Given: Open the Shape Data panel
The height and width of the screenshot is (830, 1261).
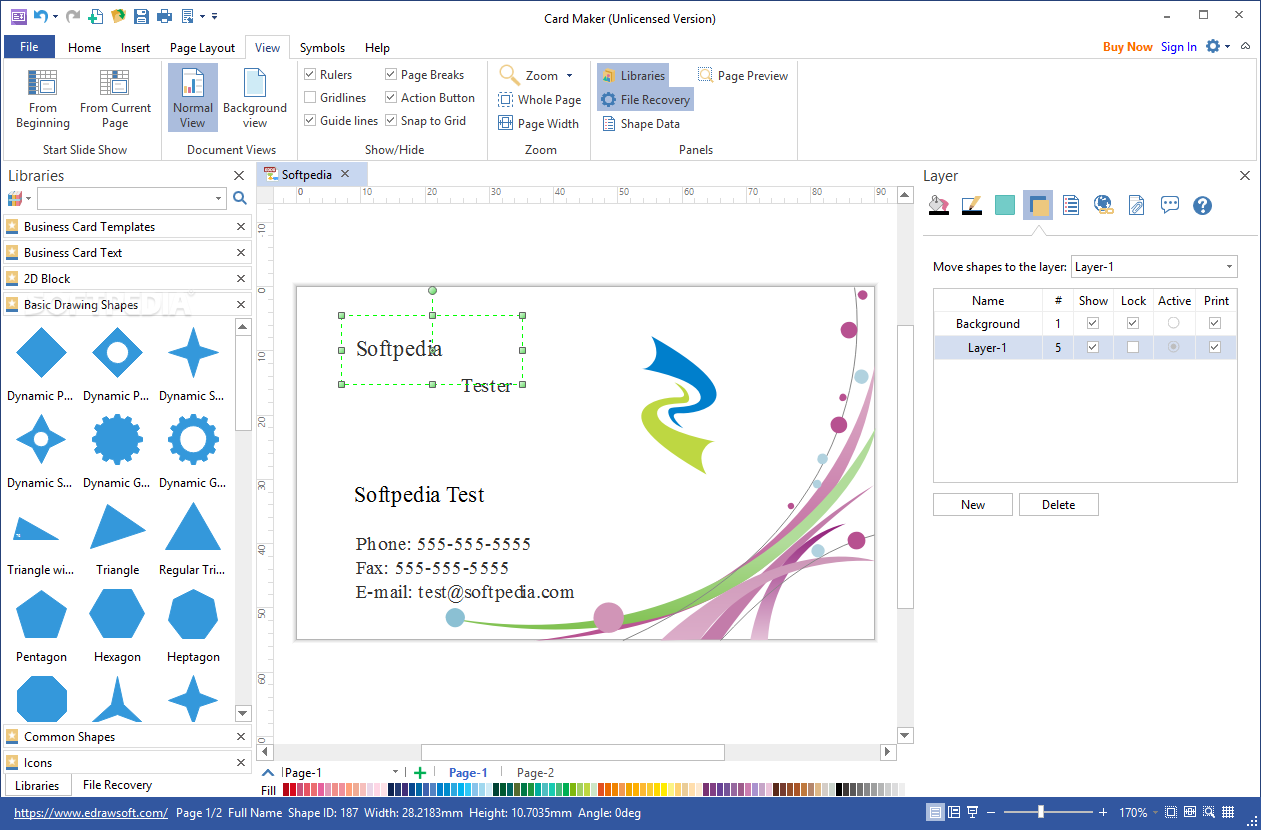Looking at the screenshot, I should (641, 124).
